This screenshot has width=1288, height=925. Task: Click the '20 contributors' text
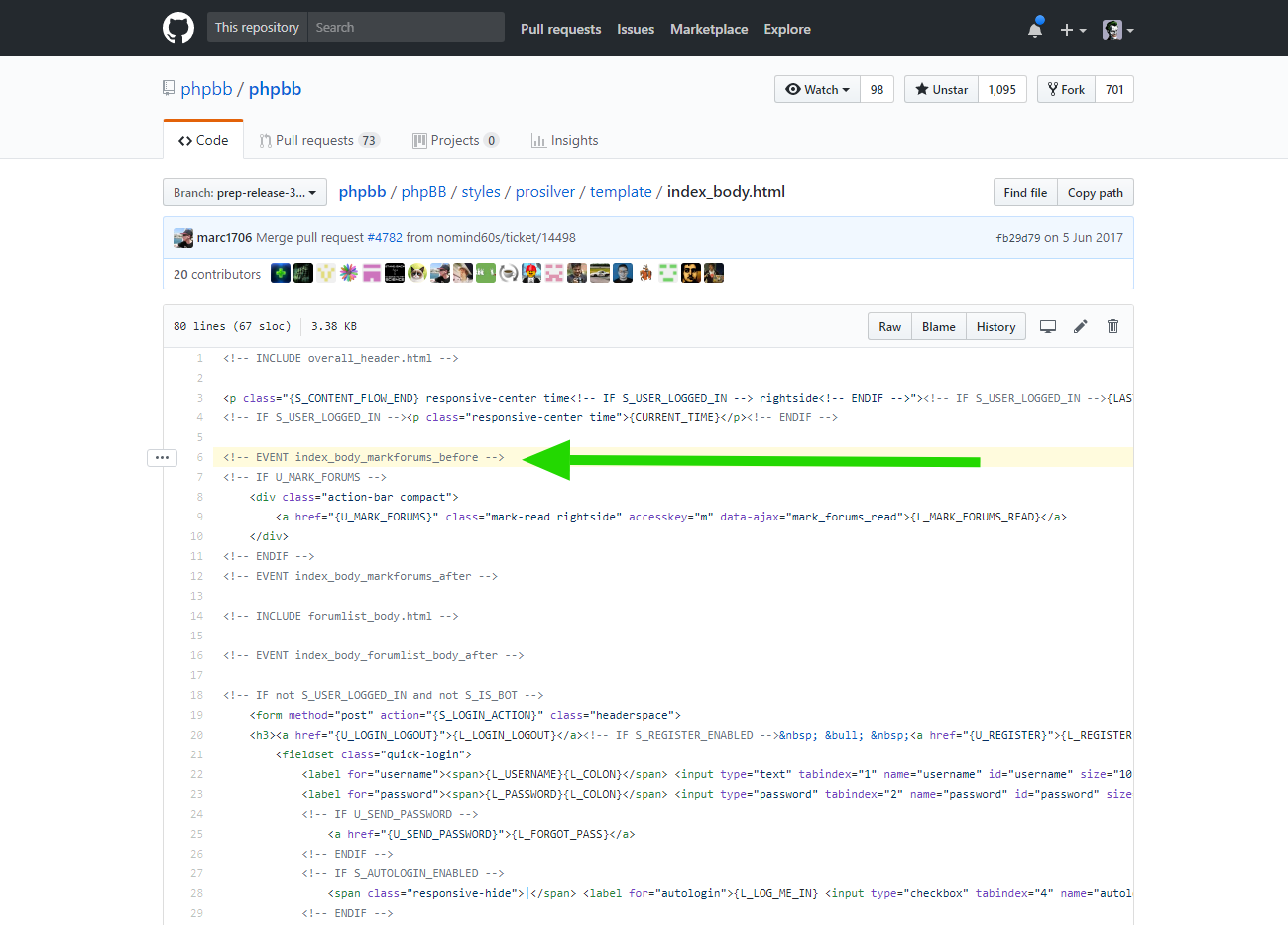(x=217, y=274)
